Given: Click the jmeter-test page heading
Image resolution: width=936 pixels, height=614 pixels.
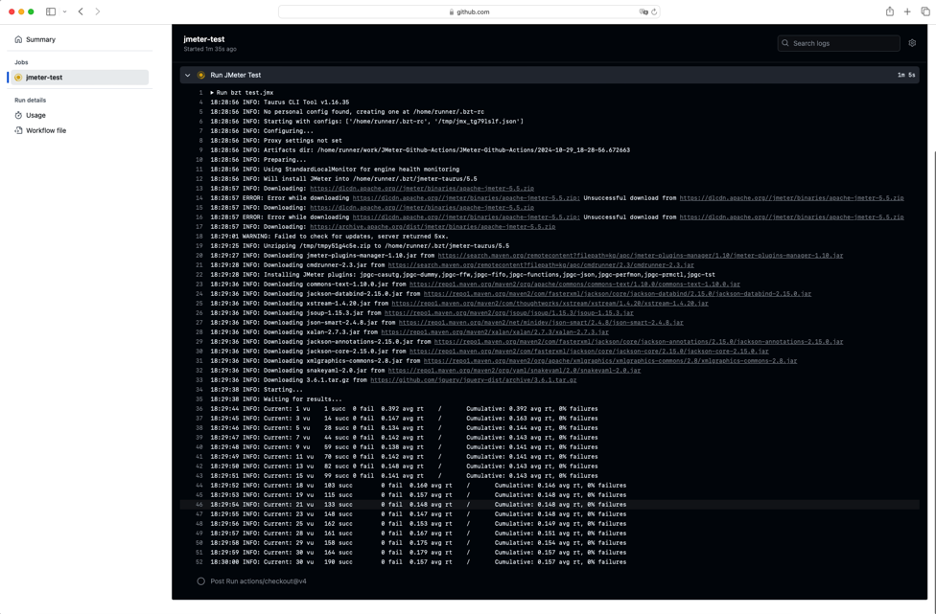Looking at the screenshot, I should pos(204,39).
